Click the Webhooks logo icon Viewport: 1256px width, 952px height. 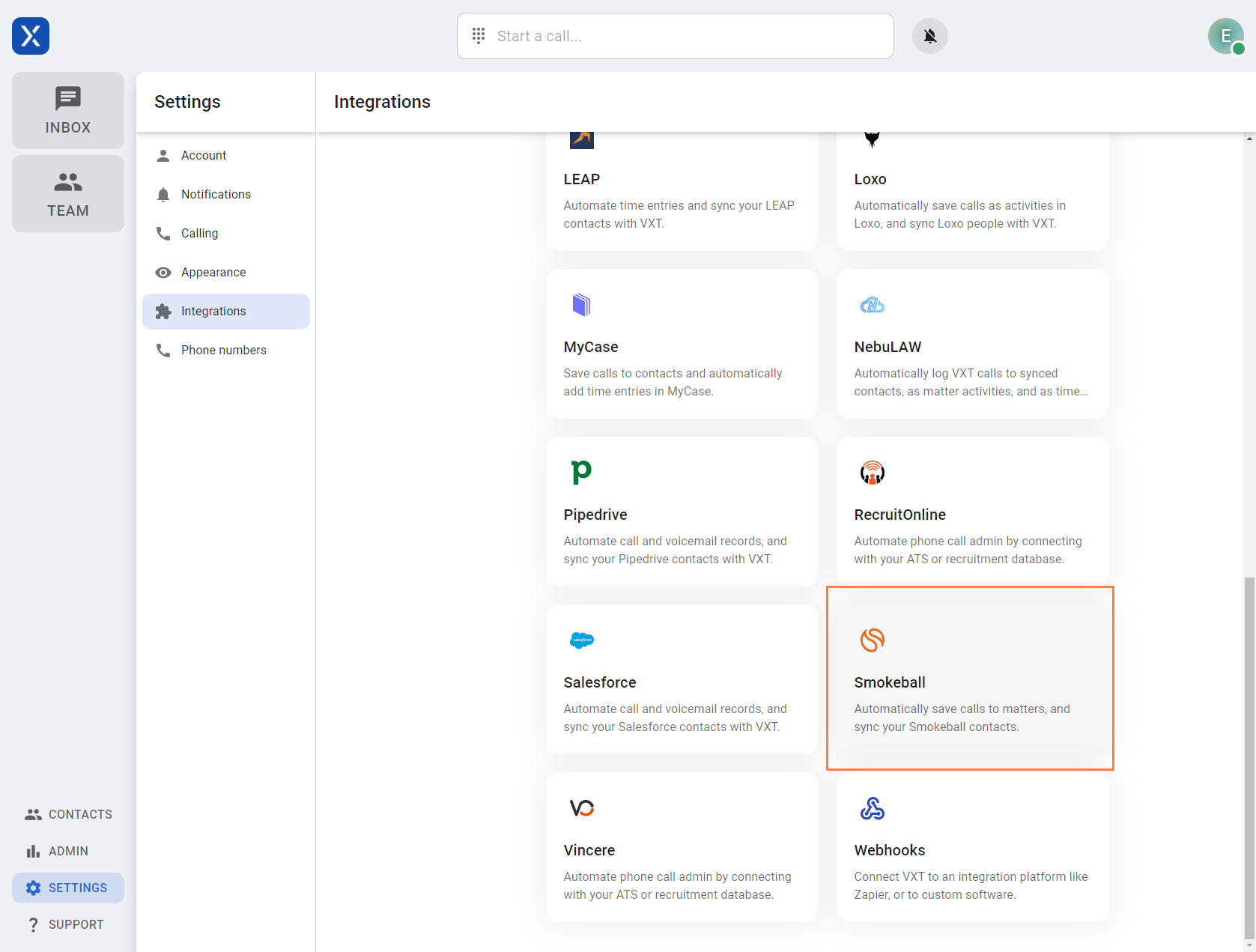pyautogui.click(x=873, y=808)
